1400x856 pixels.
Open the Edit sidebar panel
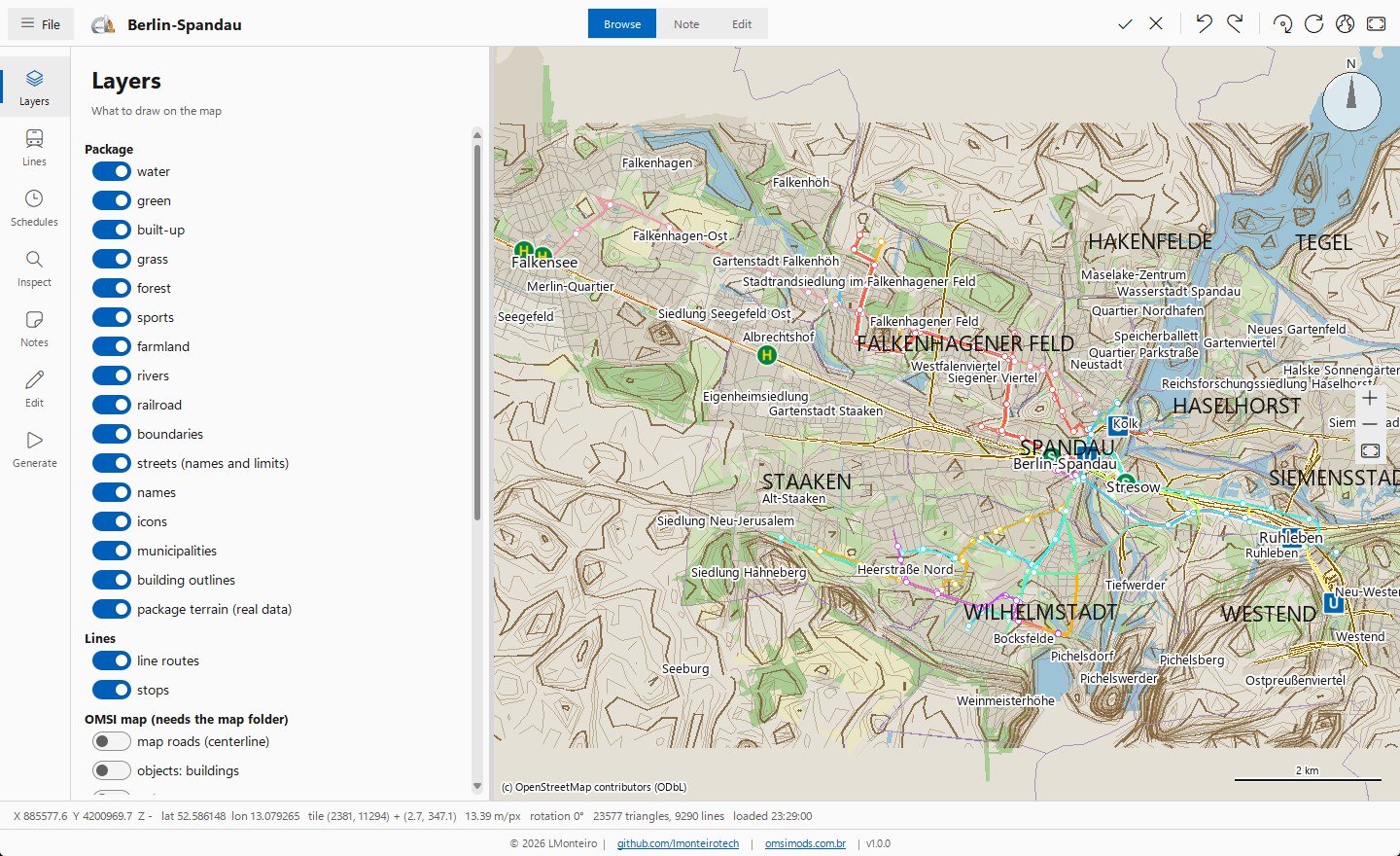click(x=34, y=389)
